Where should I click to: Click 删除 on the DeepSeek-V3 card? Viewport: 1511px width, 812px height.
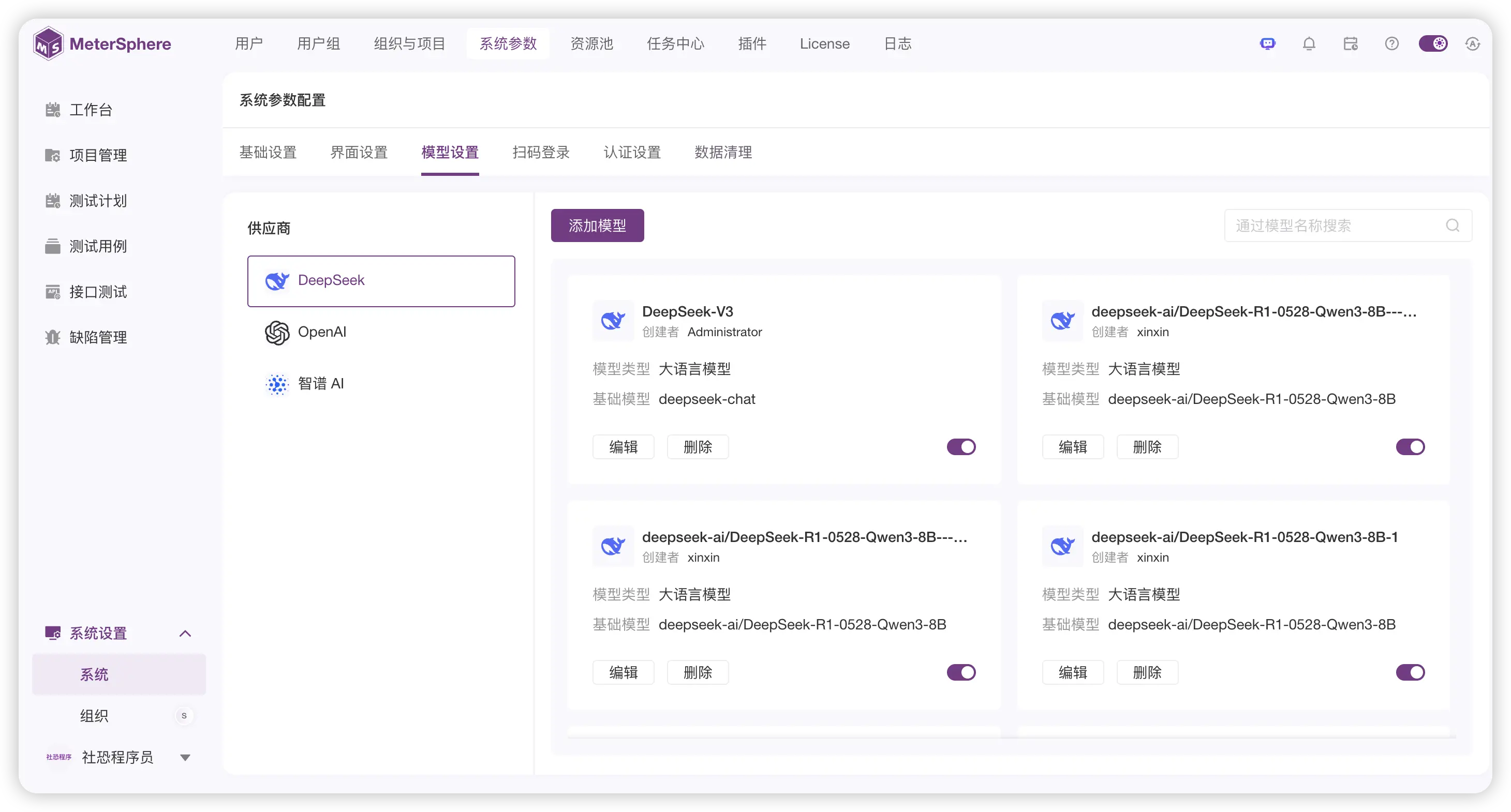(x=698, y=447)
